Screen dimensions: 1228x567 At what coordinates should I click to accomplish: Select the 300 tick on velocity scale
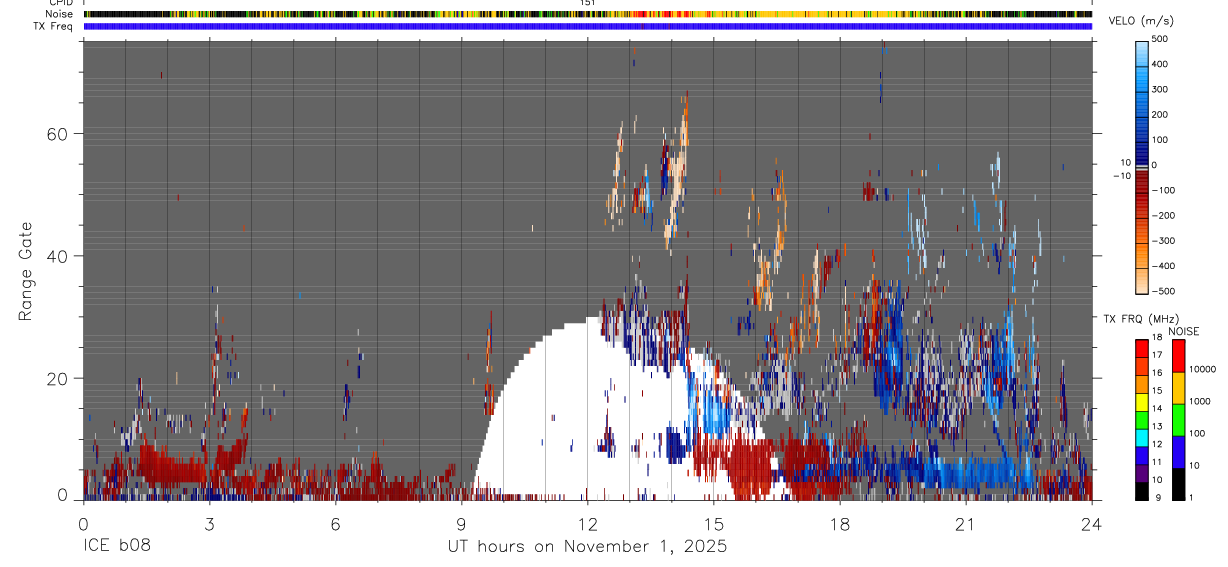click(x=1162, y=89)
